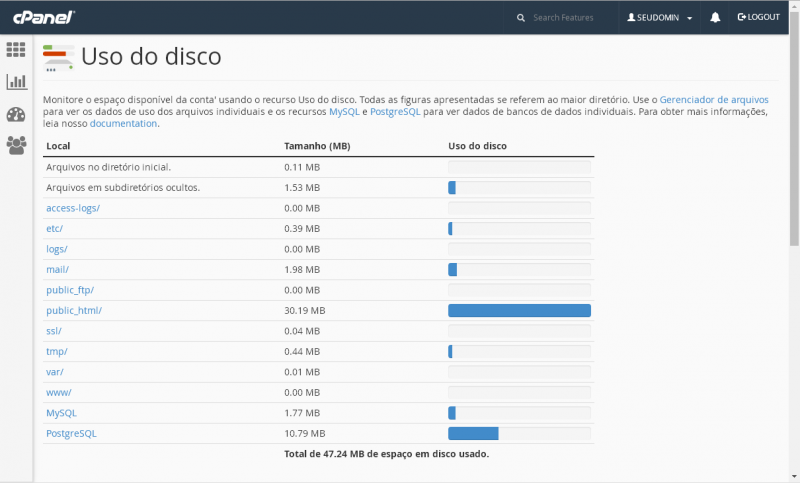Select the 10.79 MB size value

pos(305,434)
